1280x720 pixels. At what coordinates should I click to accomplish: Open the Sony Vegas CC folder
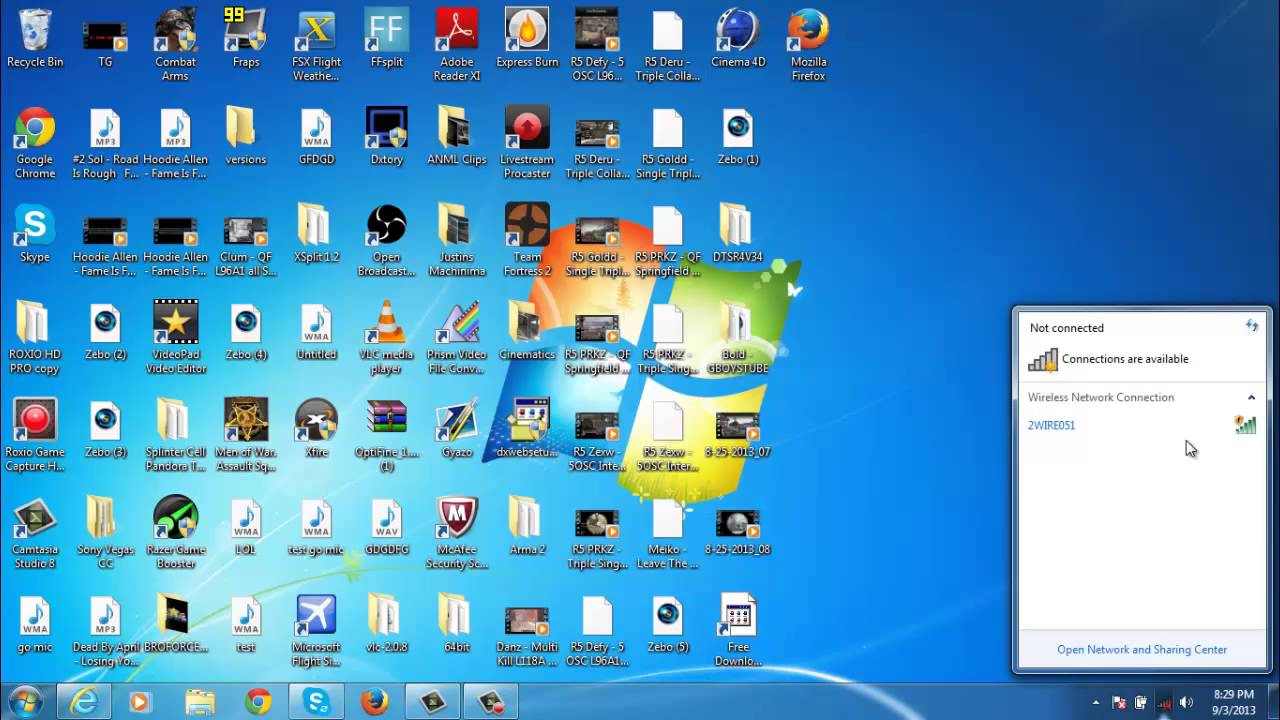[x=105, y=533]
